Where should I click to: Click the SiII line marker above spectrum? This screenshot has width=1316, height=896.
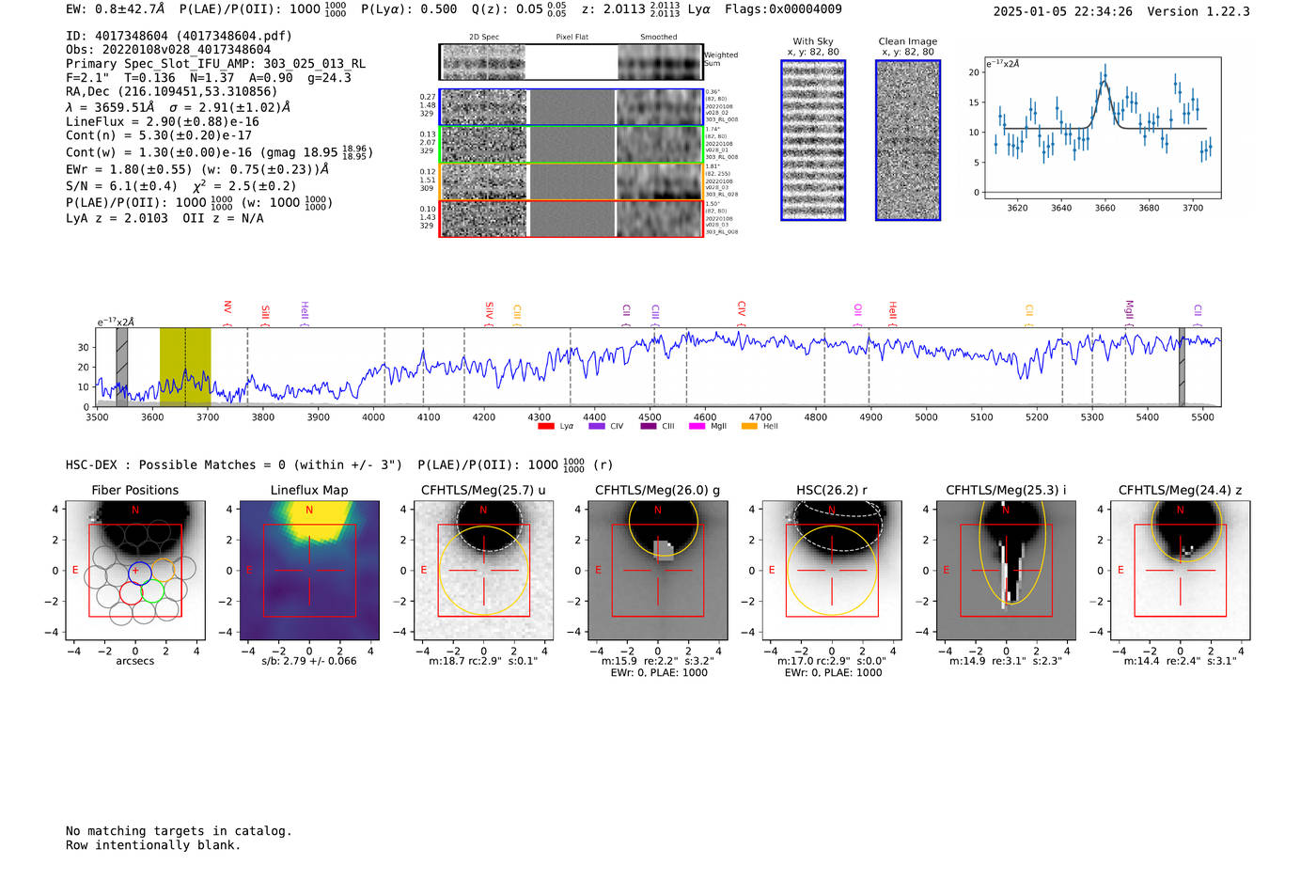pyautogui.click(x=265, y=315)
